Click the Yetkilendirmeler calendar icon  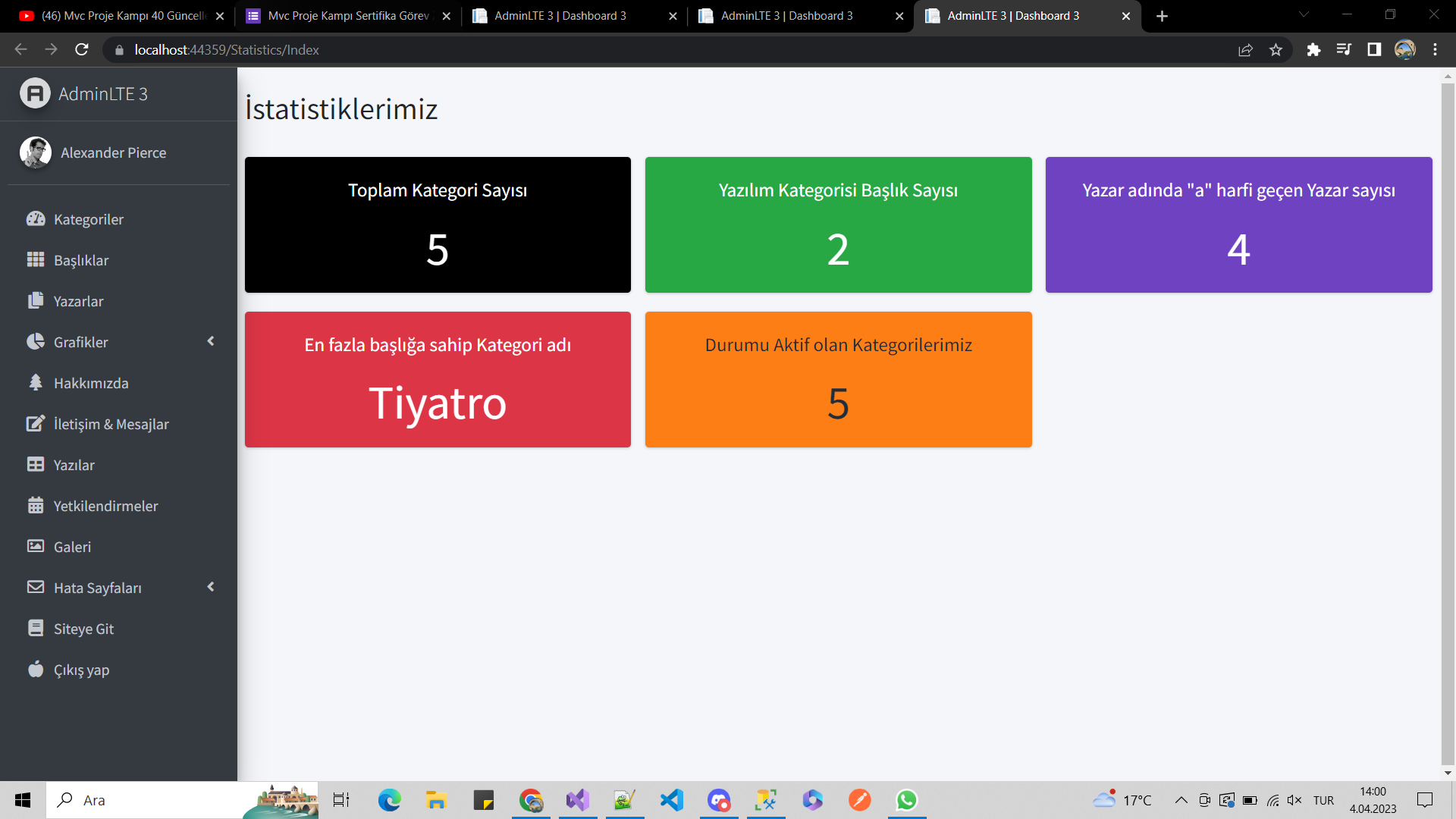36,506
